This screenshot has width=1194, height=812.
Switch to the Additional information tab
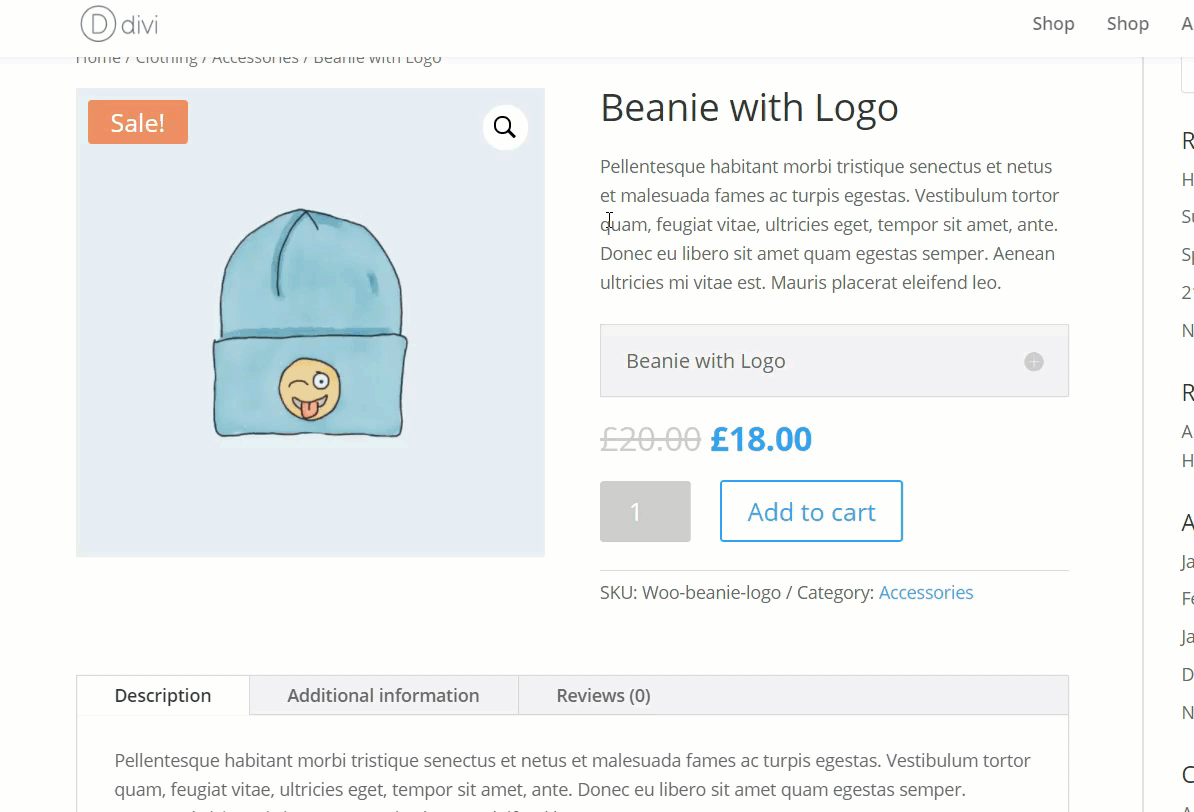click(383, 695)
